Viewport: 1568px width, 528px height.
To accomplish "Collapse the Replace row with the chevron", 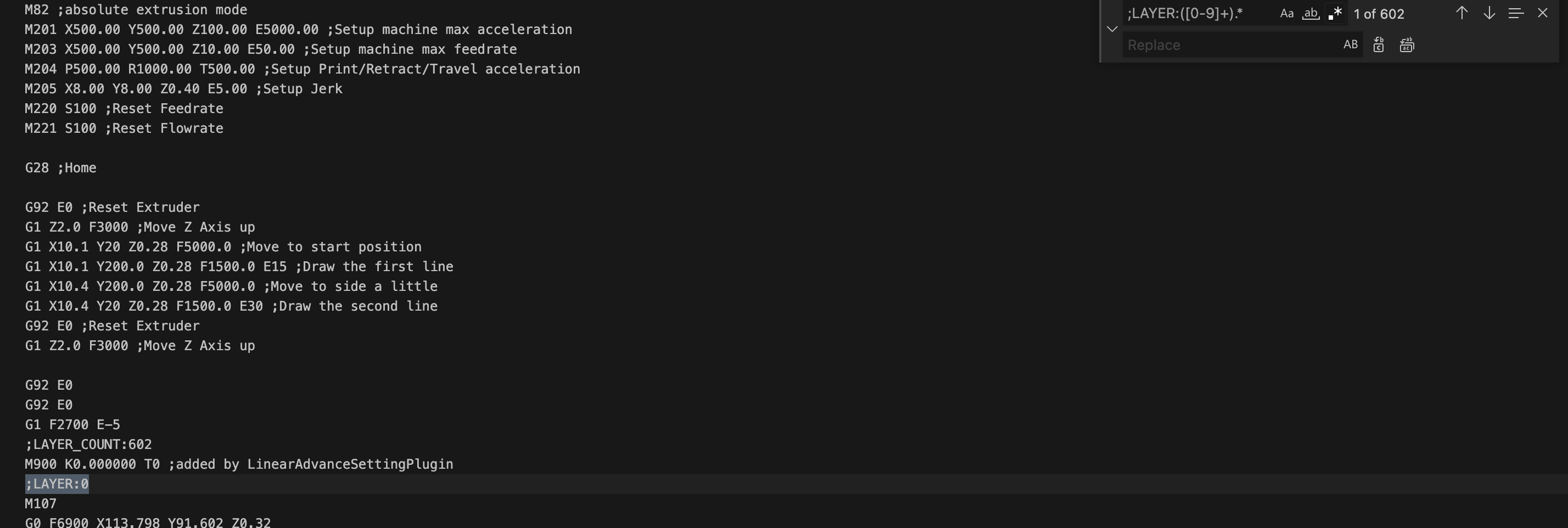I will point(1112,29).
